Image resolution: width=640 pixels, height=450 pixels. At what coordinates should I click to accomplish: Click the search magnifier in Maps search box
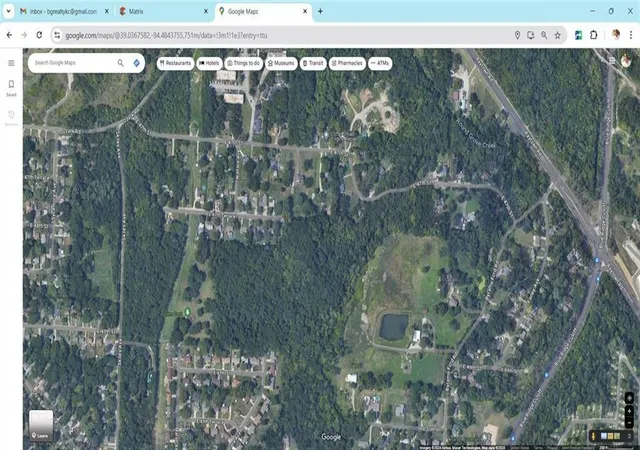click(120, 63)
